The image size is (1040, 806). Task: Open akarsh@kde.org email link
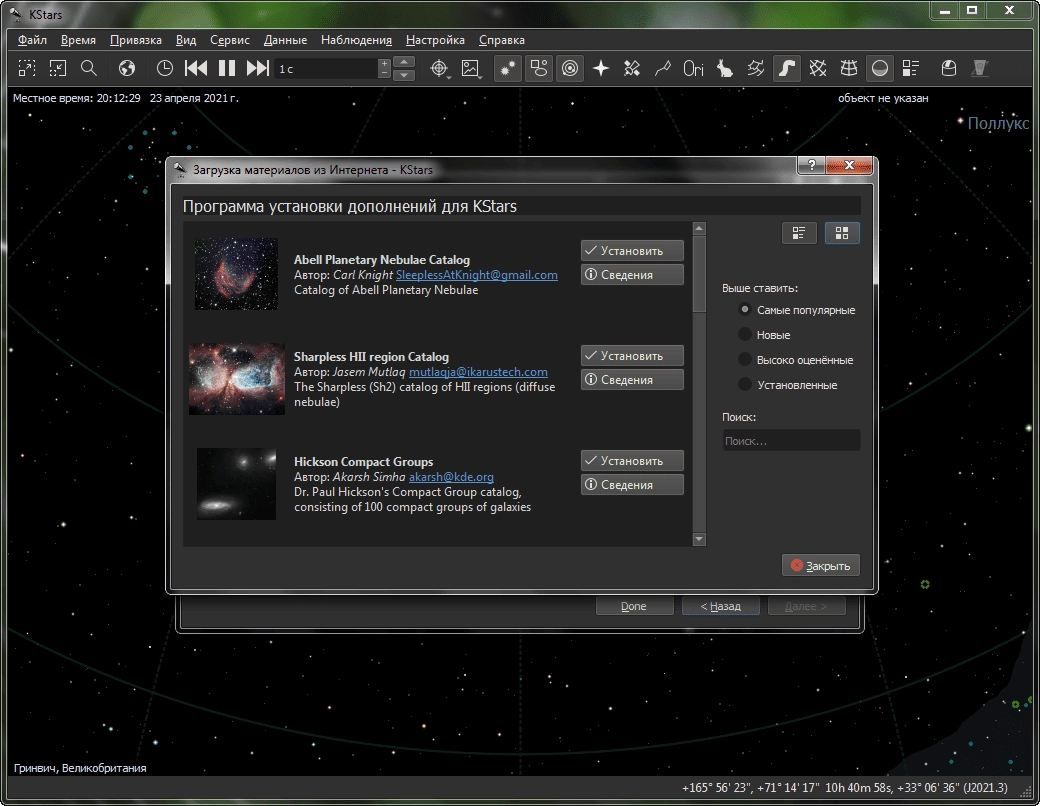click(451, 476)
